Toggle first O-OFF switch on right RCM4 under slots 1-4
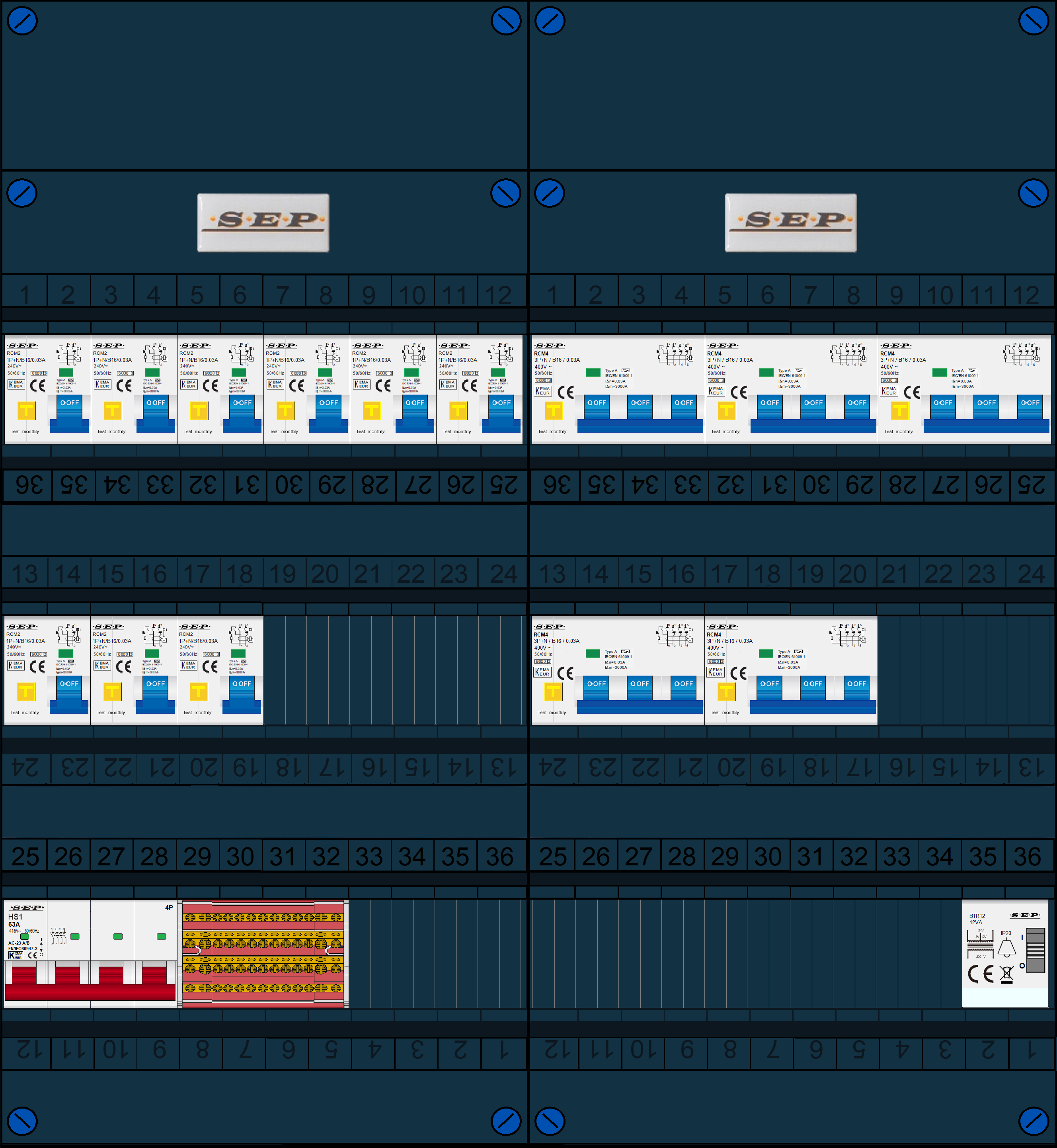The image size is (1057, 1148). pyautogui.click(x=597, y=407)
